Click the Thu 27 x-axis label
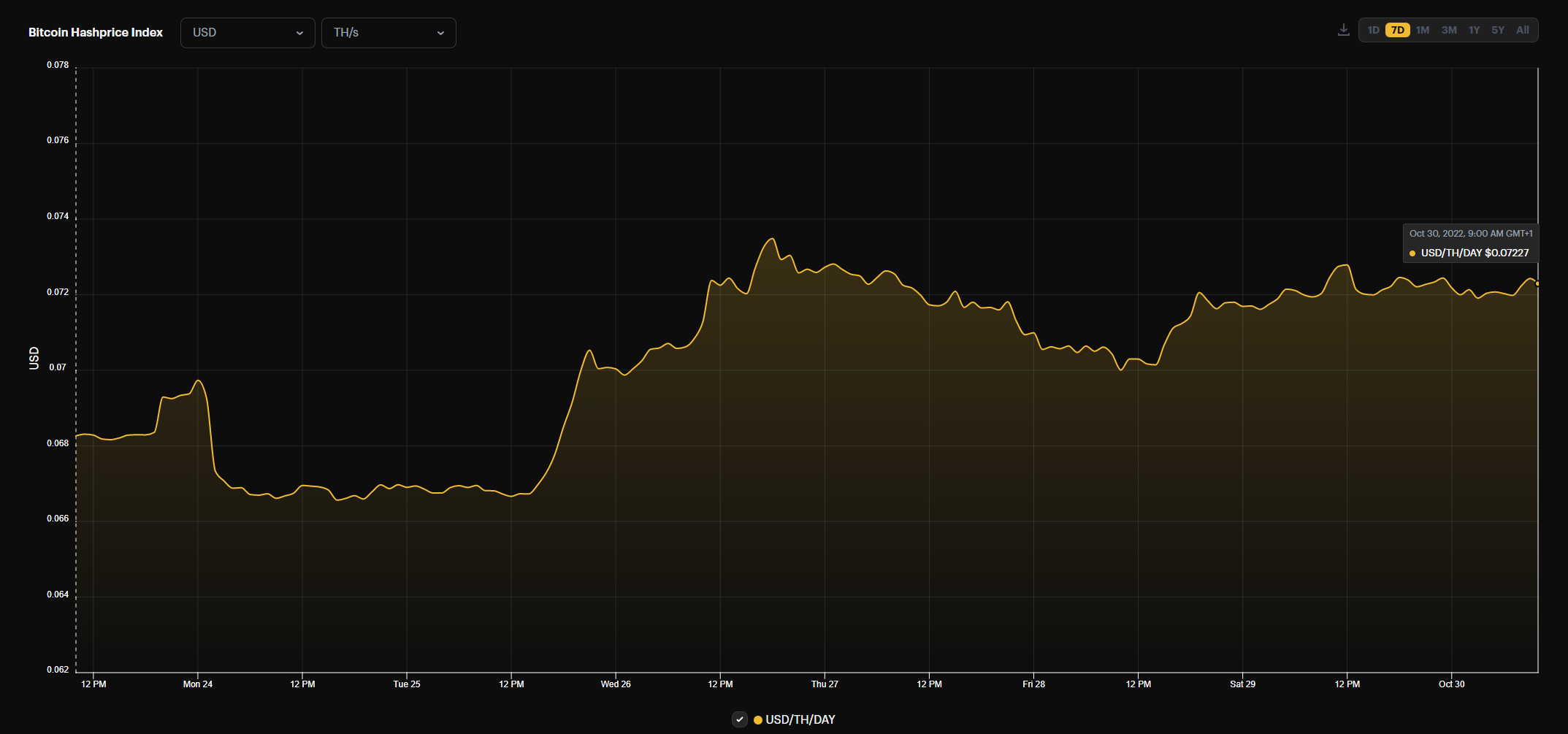 coord(825,684)
